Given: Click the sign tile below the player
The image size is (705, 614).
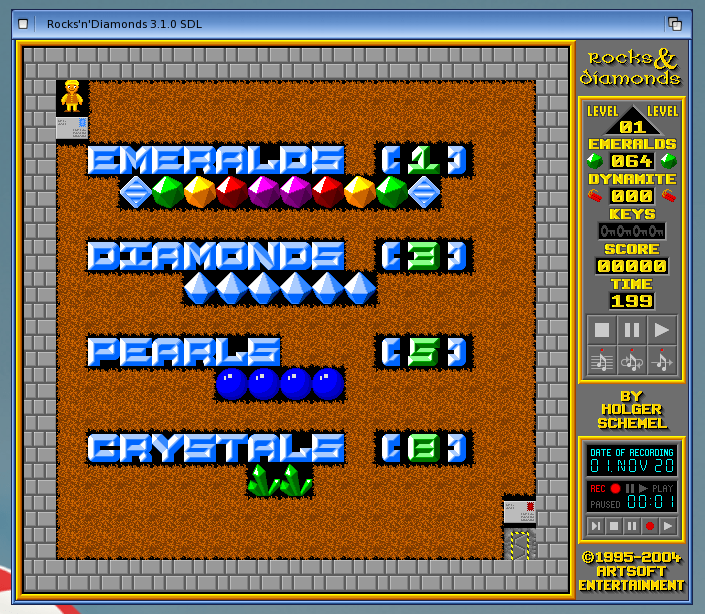Looking at the screenshot, I should (x=72, y=127).
